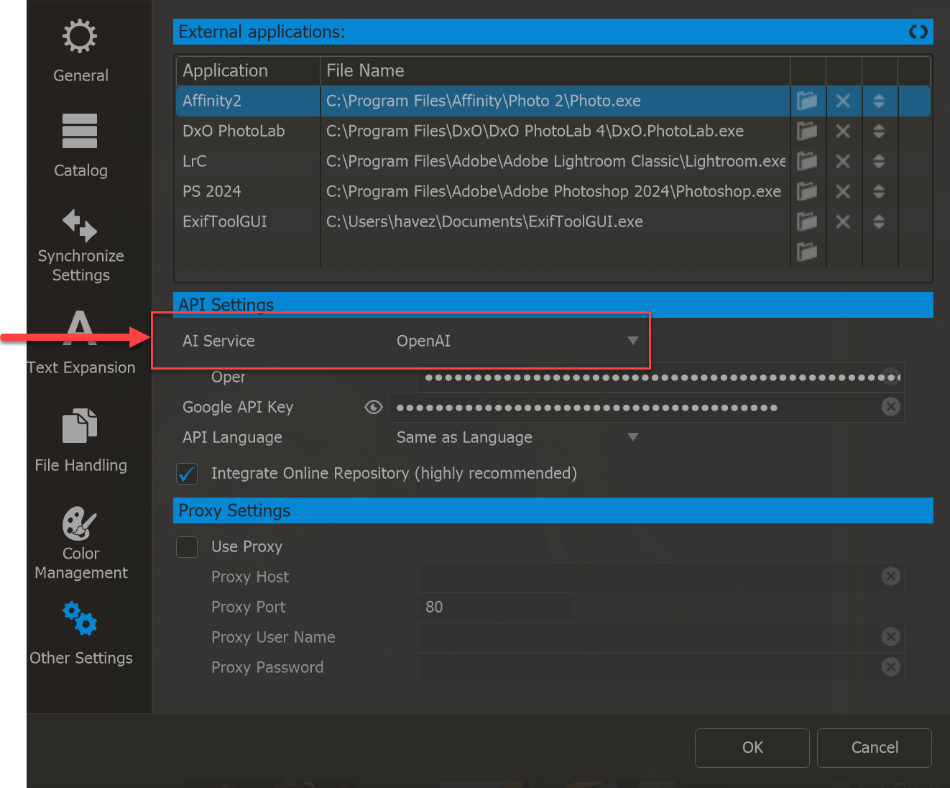Browse folder for PS 2024 application

click(807, 191)
